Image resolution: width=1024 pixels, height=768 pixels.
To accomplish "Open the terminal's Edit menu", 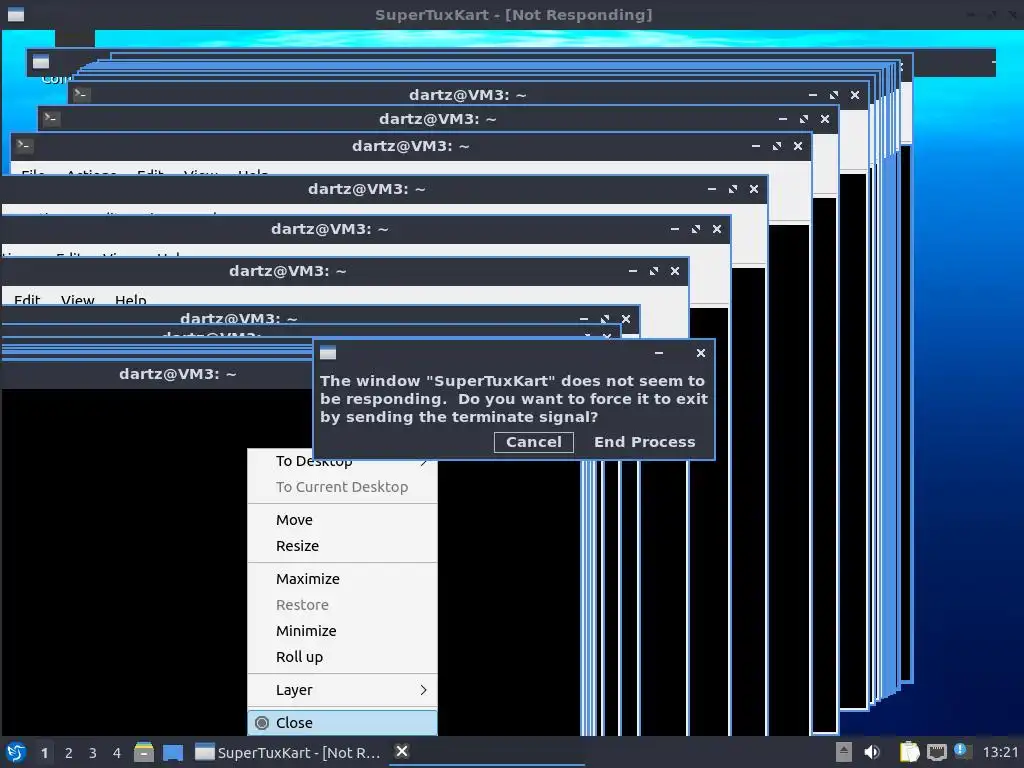I will tap(27, 300).
